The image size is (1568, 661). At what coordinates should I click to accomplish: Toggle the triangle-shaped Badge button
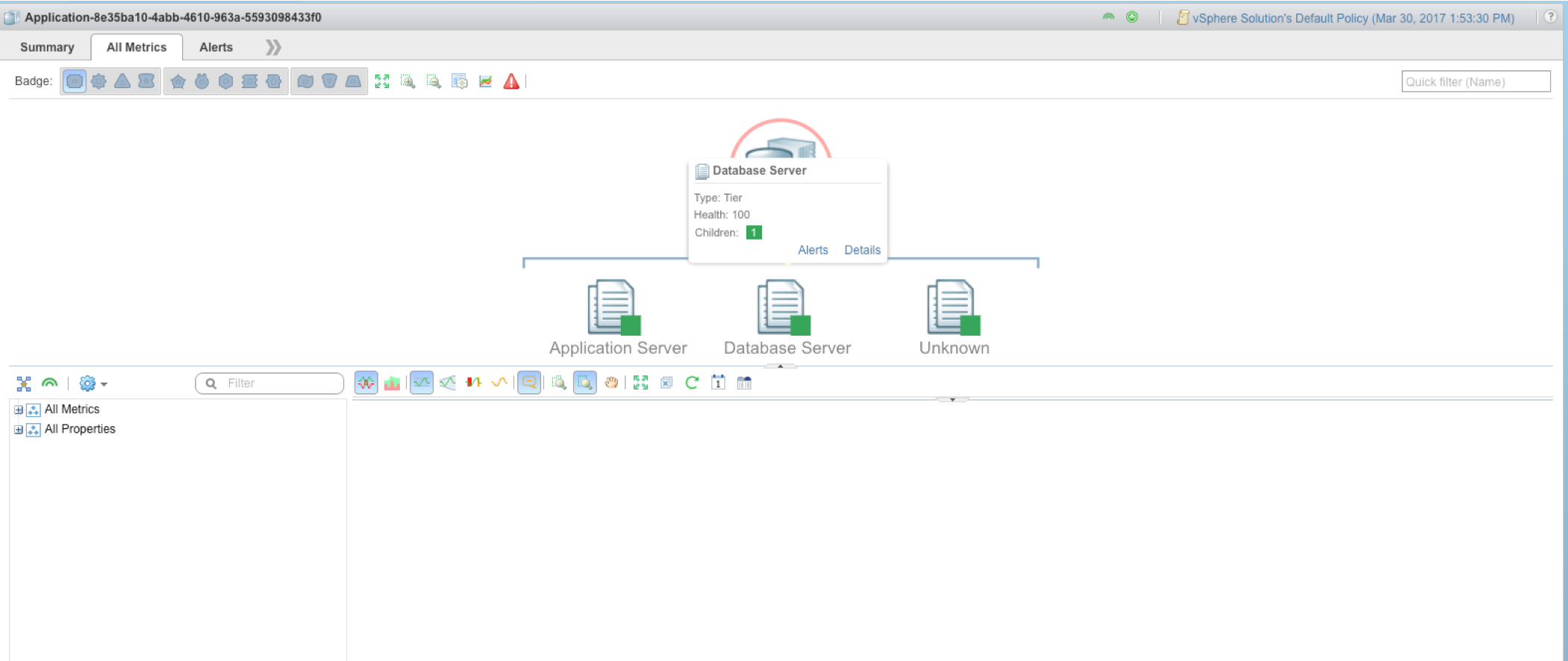coord(122,81)
